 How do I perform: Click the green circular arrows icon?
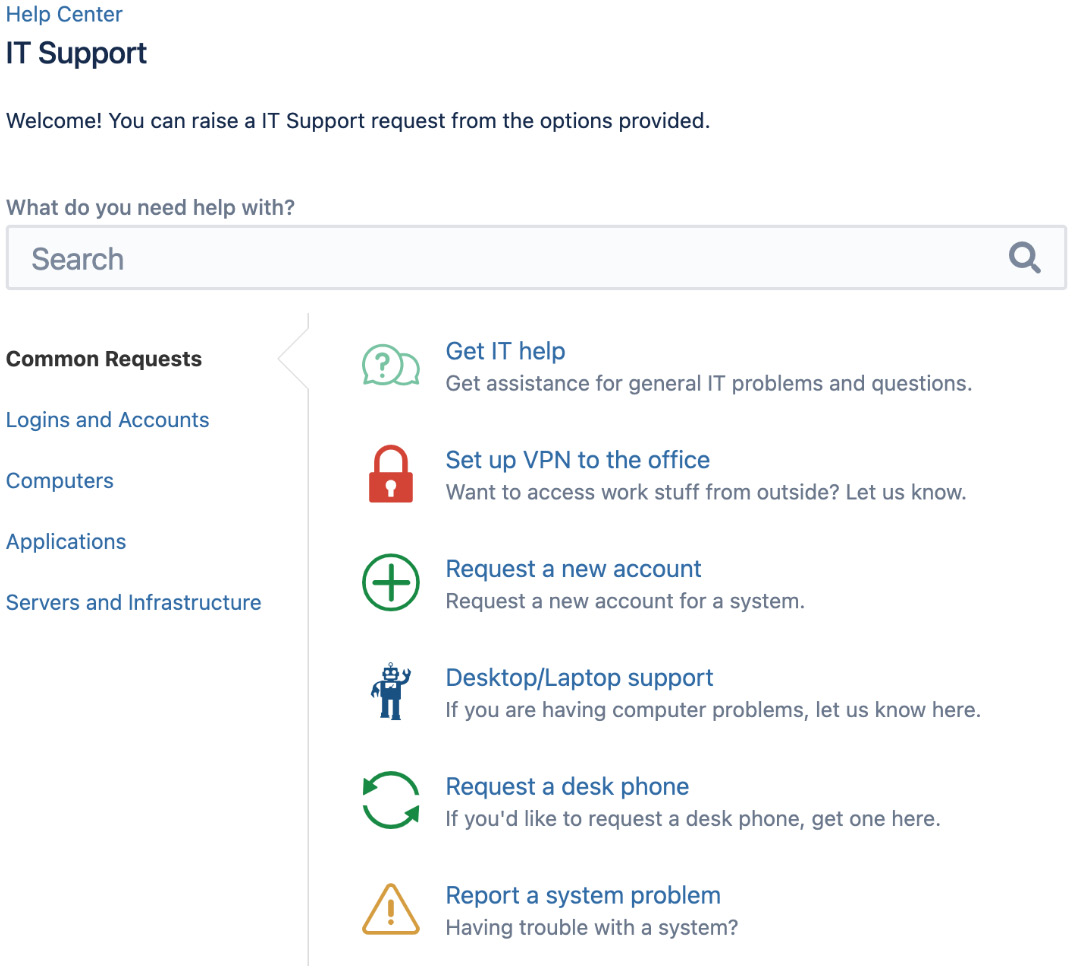point(390,800)
